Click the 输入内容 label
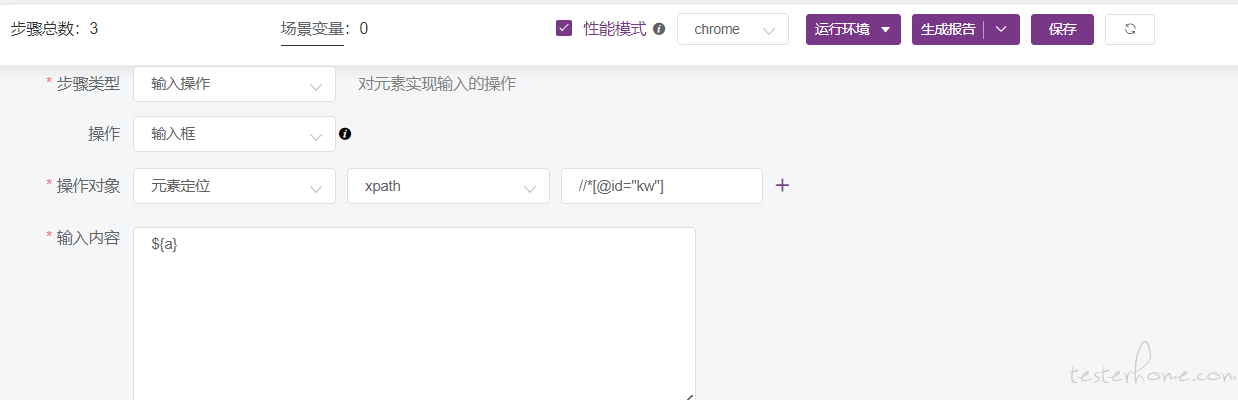Image resolution: width=1238 pixels, height=400 pixels. (x=88, y=237)
